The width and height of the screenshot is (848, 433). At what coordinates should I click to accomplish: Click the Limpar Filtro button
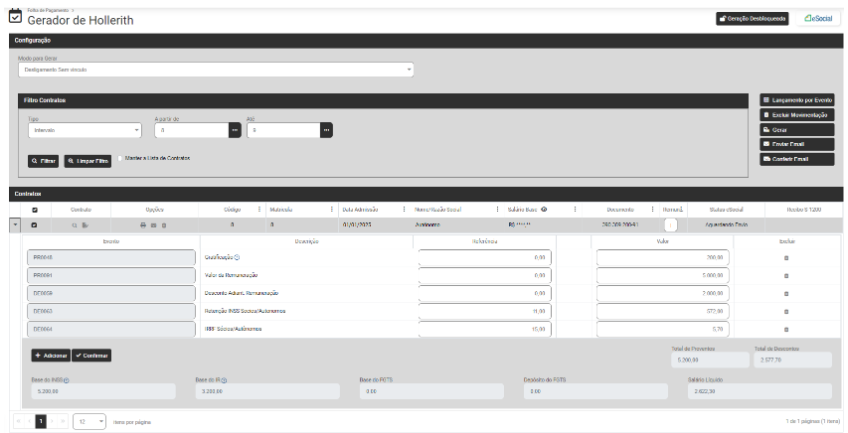pyautogui.click(x=88, y=161)
